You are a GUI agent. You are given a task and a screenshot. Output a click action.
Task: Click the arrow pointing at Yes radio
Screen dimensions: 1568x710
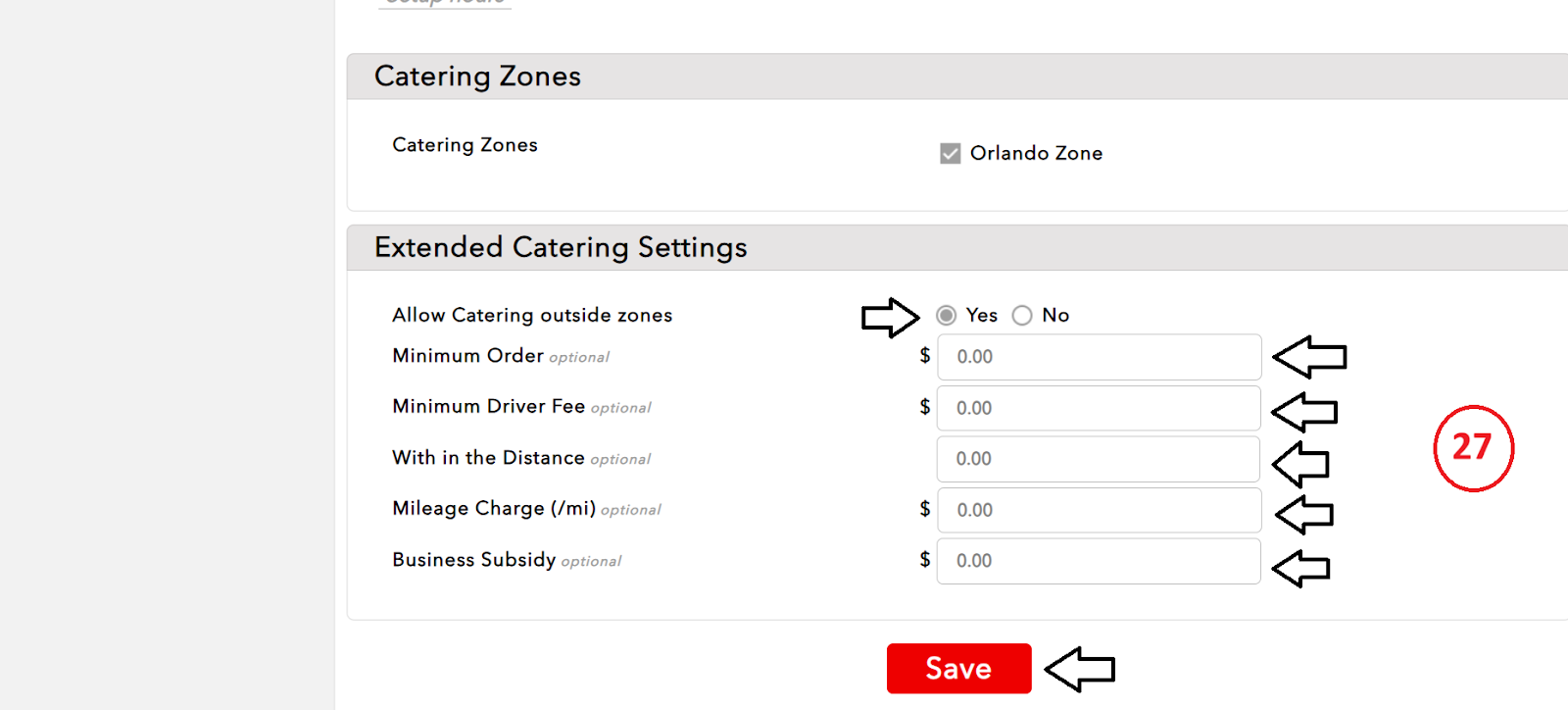coord(890,317)
